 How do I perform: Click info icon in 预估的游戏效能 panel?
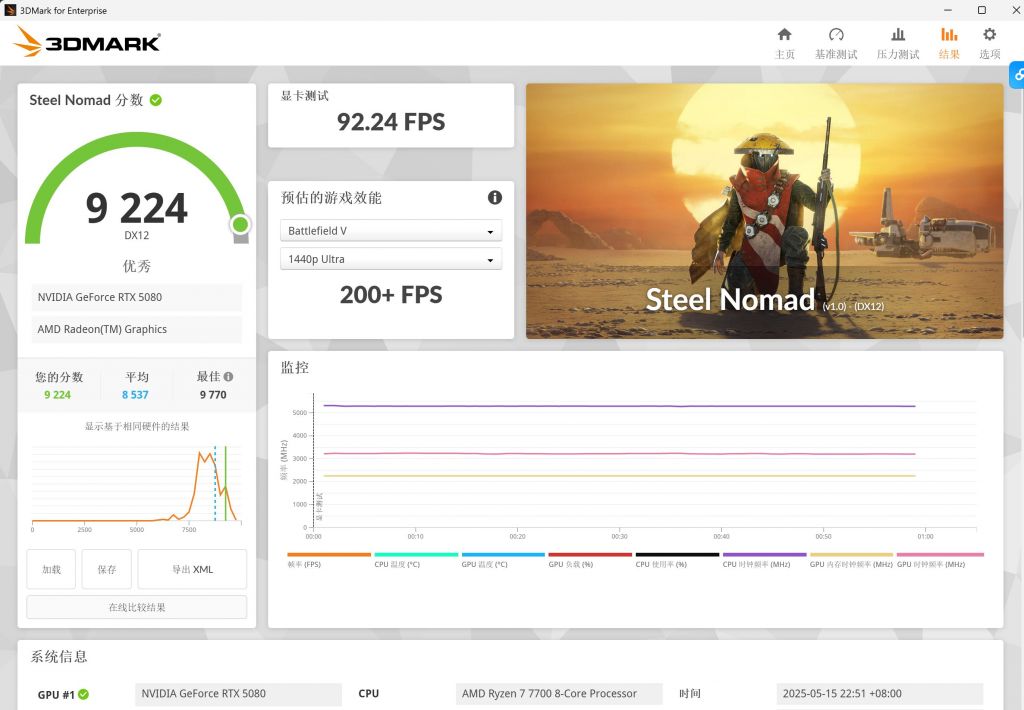coord(494,198)
